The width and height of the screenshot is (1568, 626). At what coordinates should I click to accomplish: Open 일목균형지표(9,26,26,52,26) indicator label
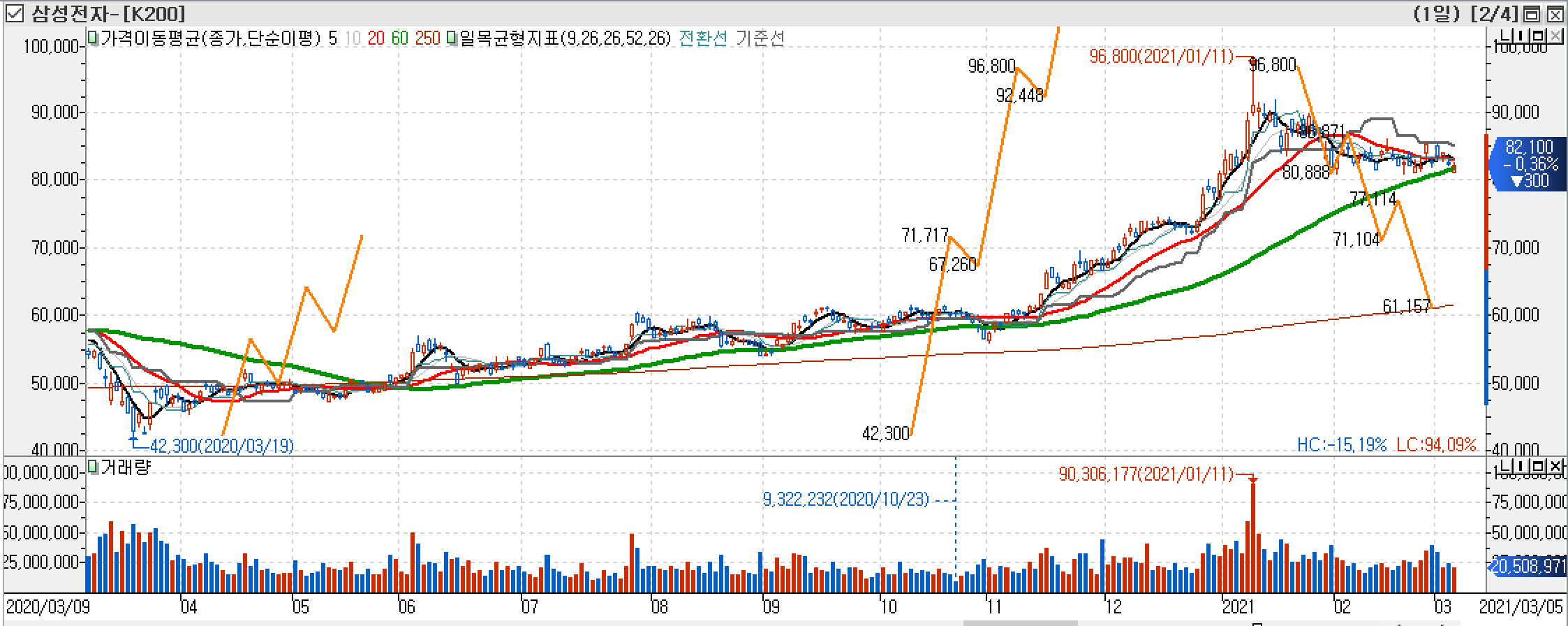(x=565, y=38)
